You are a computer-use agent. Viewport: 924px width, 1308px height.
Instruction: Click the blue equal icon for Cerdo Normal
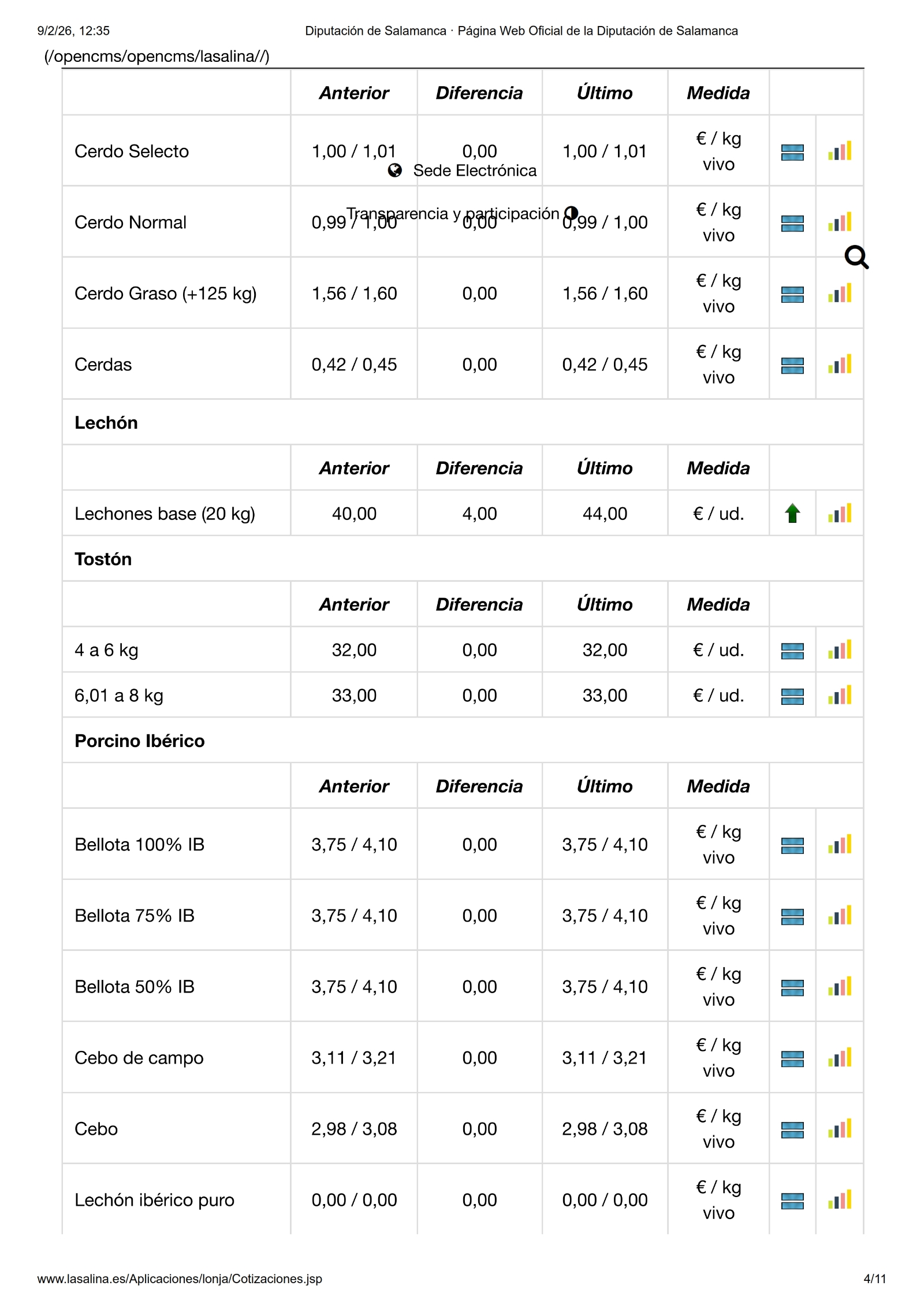792,224
